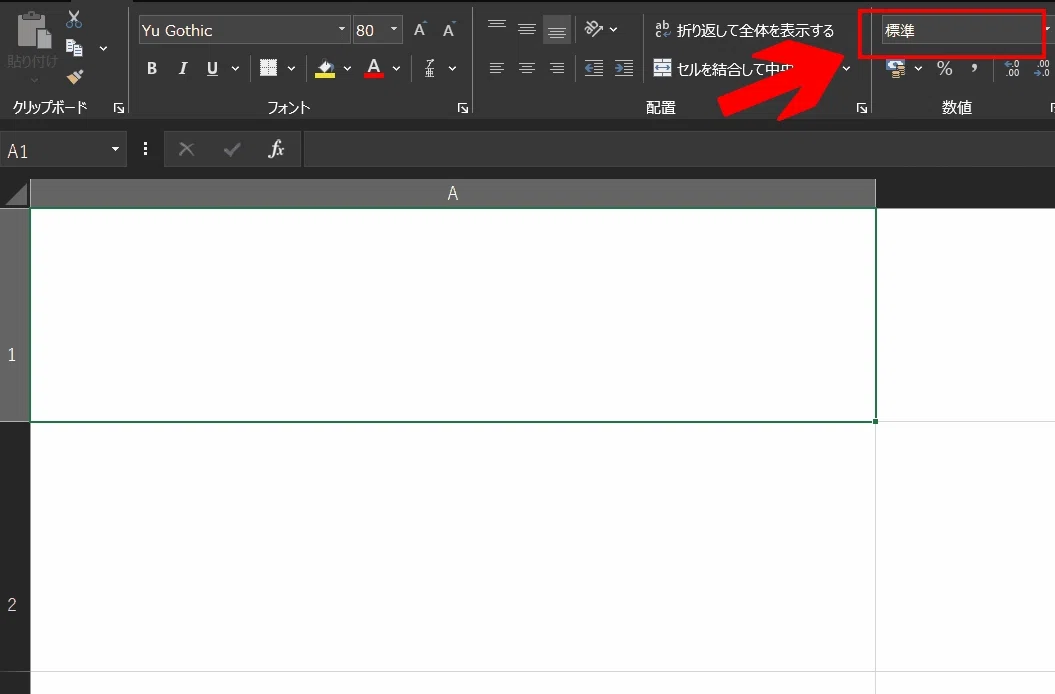Click the Insert Function fx icon
1055x694 pixels.
(x=277, y=149)
